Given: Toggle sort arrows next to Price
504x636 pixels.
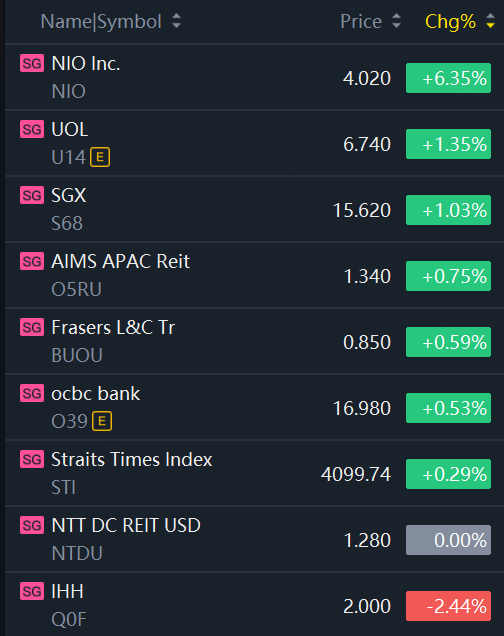Looking at the screenshot, I should pos(397,21).
